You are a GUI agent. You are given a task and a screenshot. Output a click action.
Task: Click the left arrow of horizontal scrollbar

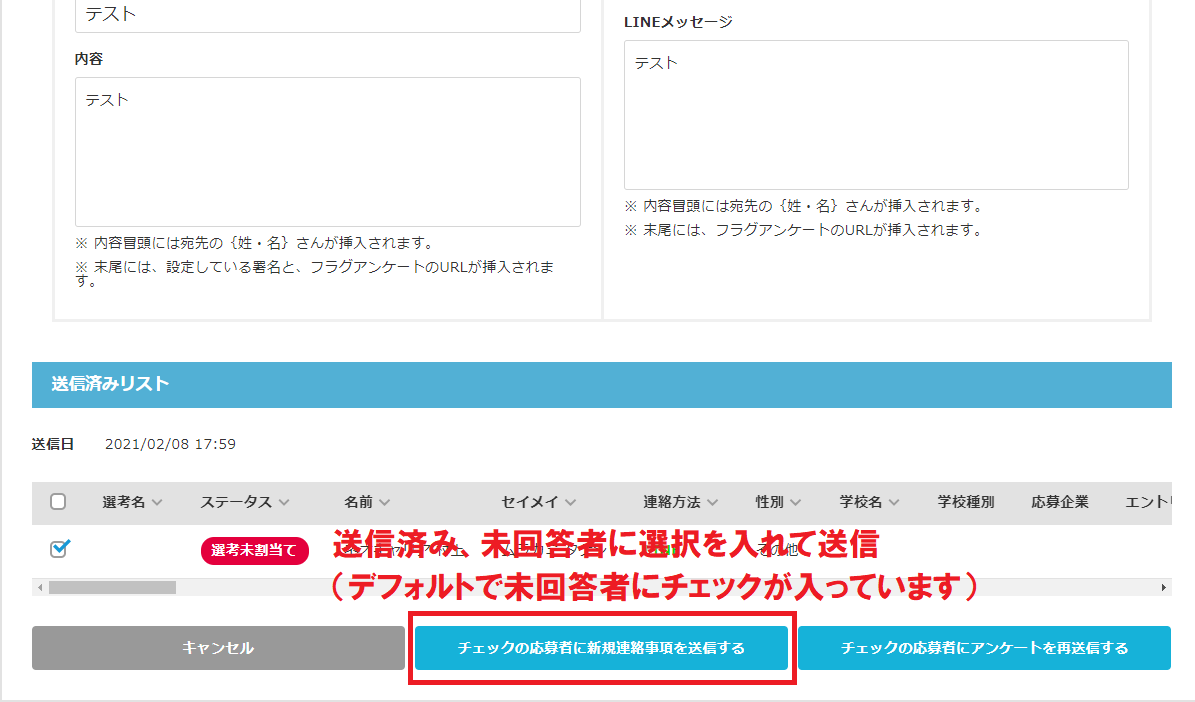point(40,587)
